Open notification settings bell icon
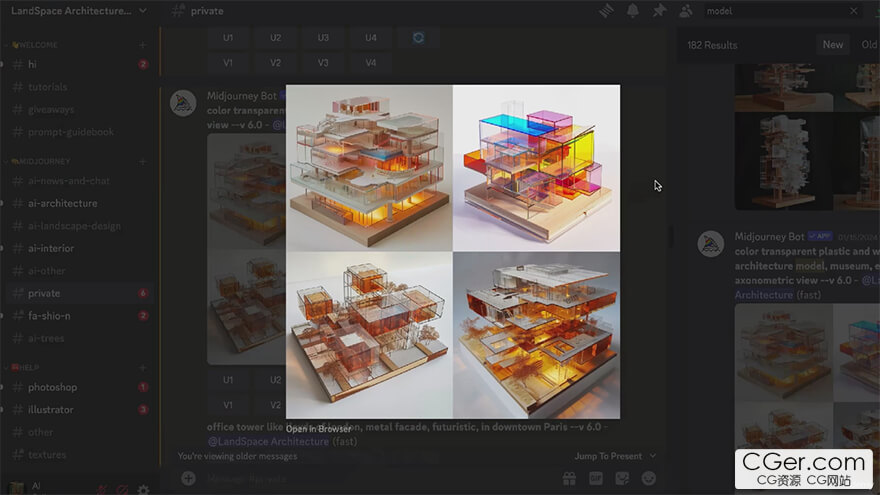The height and width of the screenshot is (495, 880). tap(632, 11)
